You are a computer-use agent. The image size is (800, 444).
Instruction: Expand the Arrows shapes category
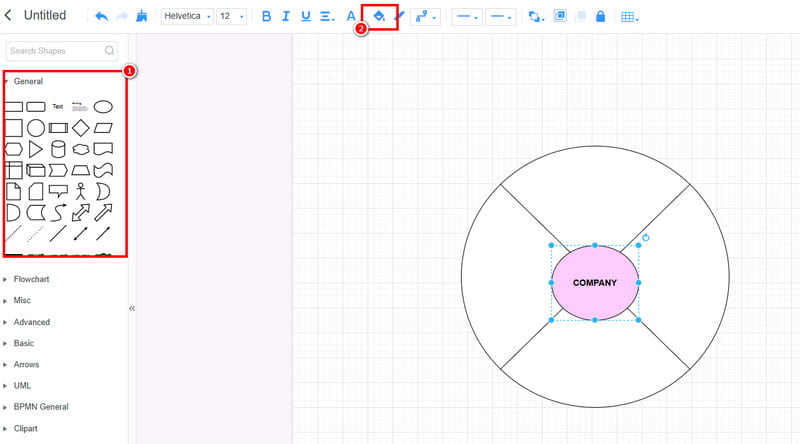pos(26,364)
